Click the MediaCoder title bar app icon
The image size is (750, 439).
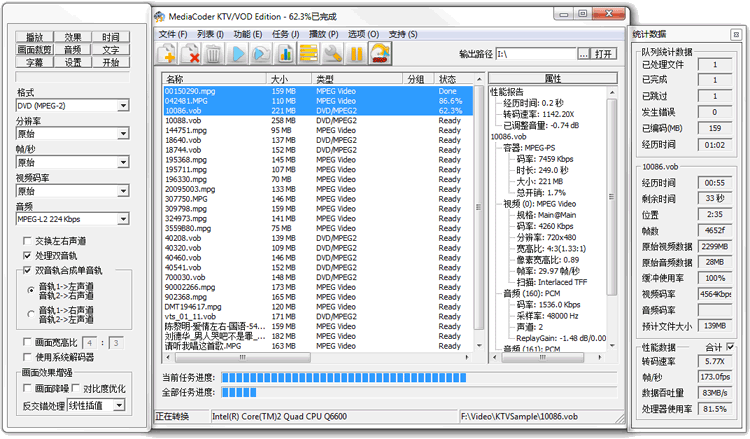click(x=160, y=17)
